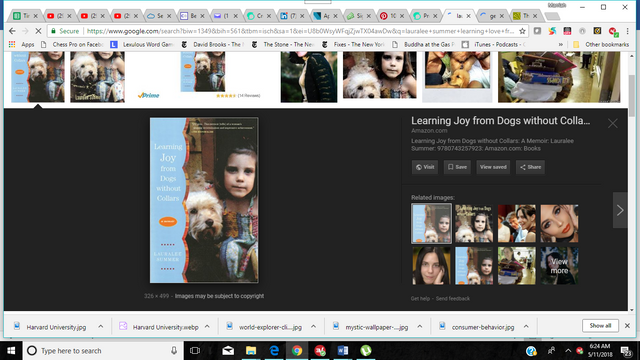Stop loading the page with the X button

click(38, 31)
